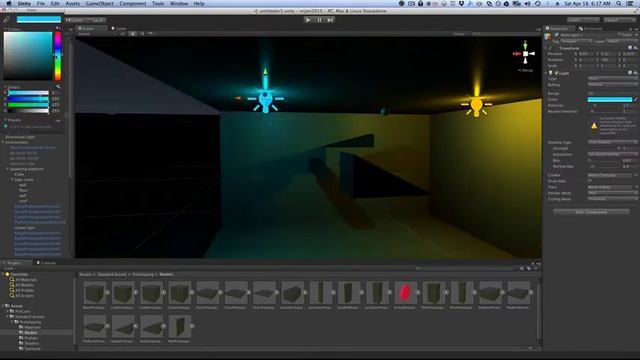Toggle the GameObject active checkbox in Inspector
The height and width of the screenshot is (360, 640).
pos(556,36)
